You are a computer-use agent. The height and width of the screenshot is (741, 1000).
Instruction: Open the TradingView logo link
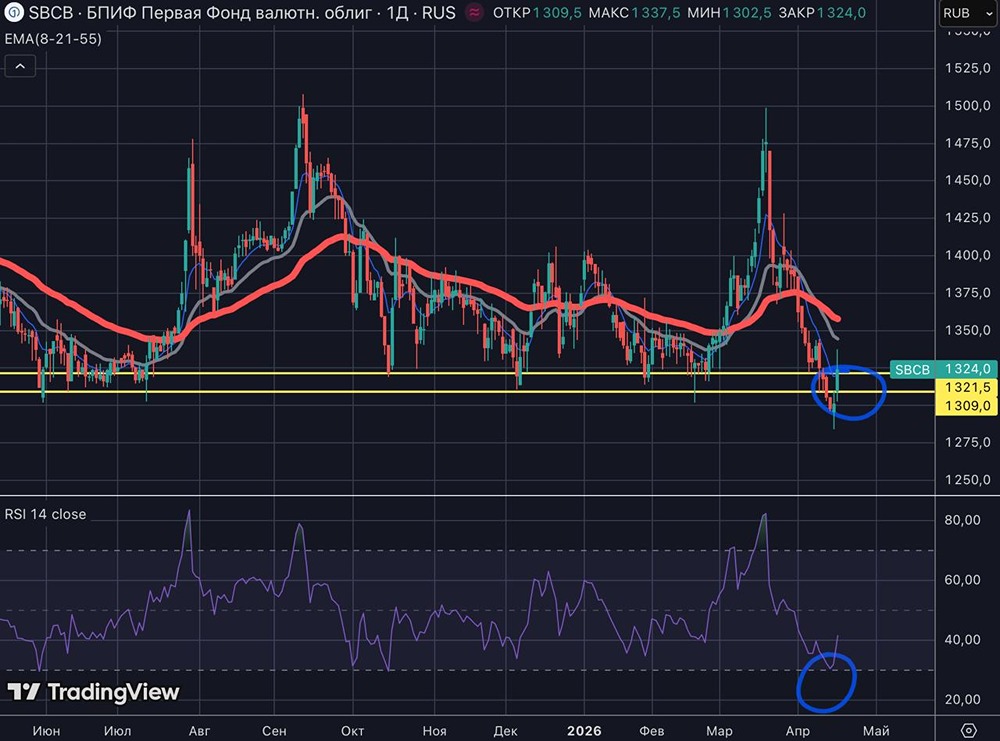93,692
